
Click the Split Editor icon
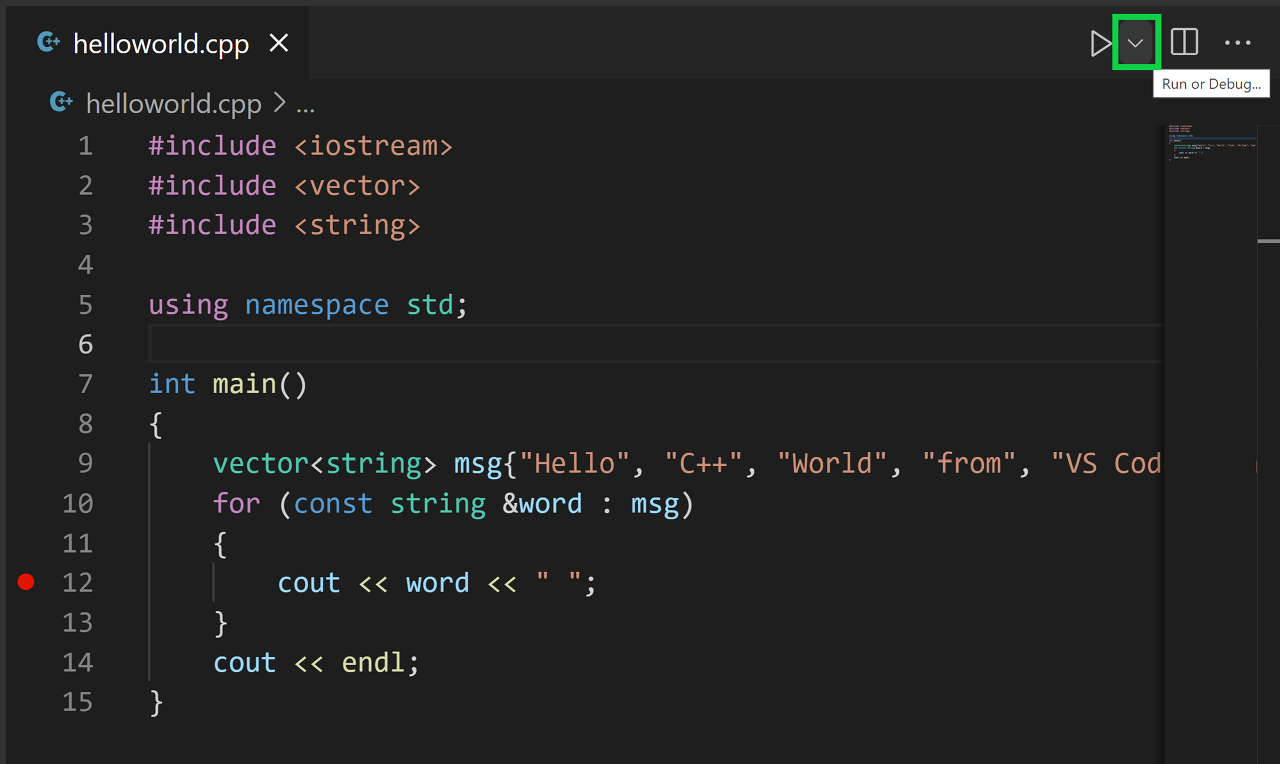click(1184, 43)
